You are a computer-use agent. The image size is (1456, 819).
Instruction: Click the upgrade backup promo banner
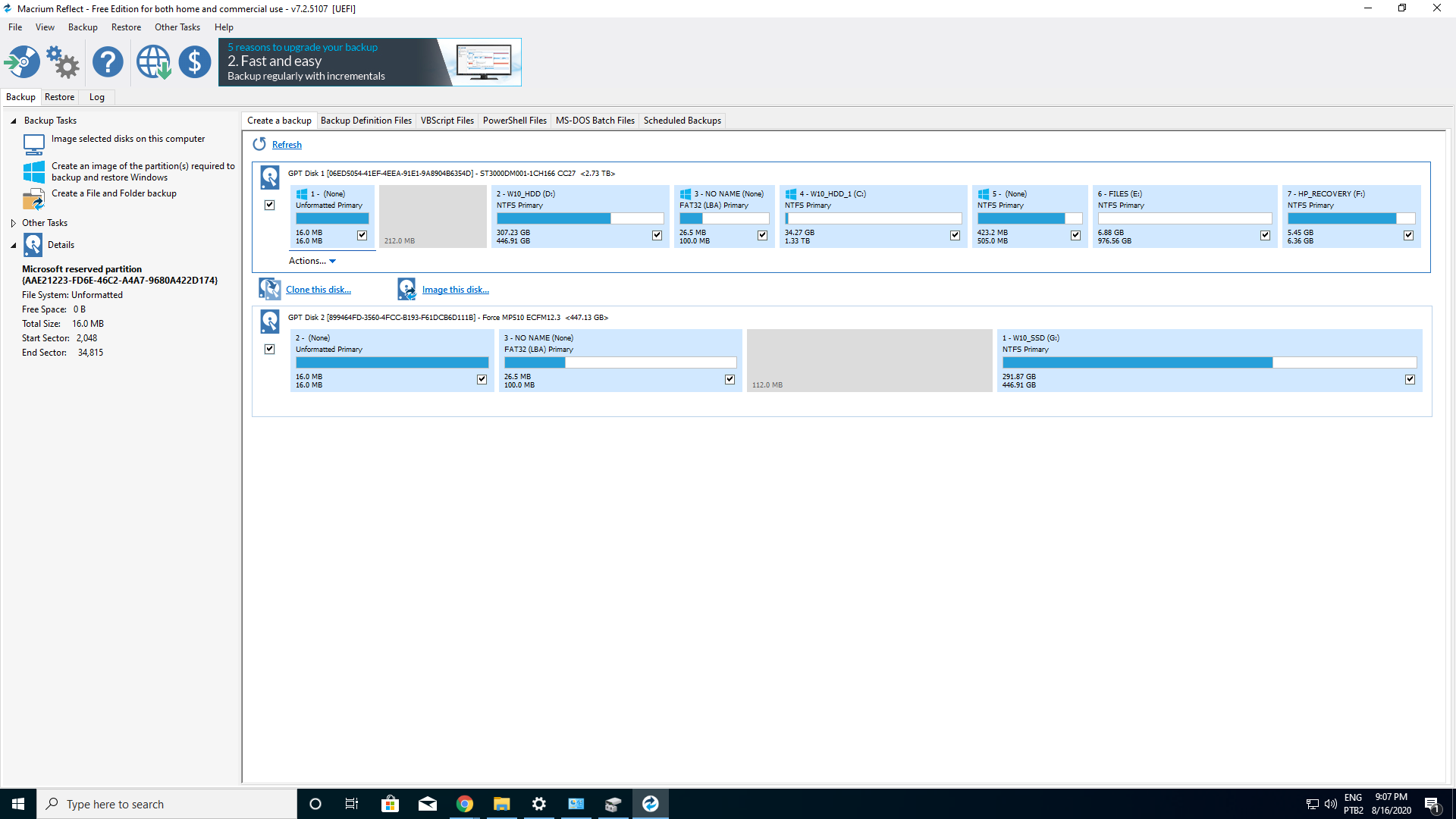point(370,62)
